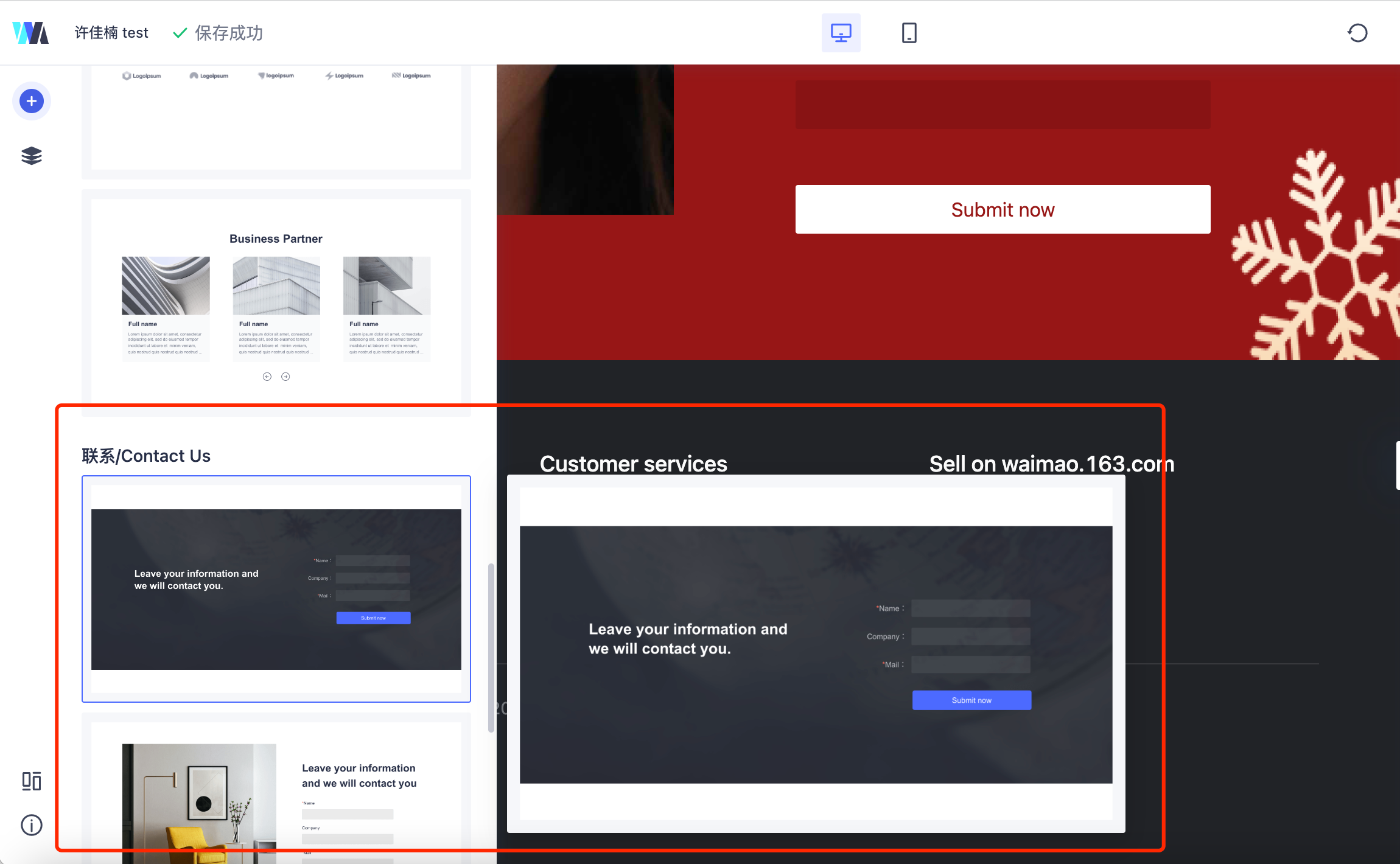Open the layout templates icon in sidebar
The width and height of the screenshot is (1400, 864).
(x=32, y=781)
